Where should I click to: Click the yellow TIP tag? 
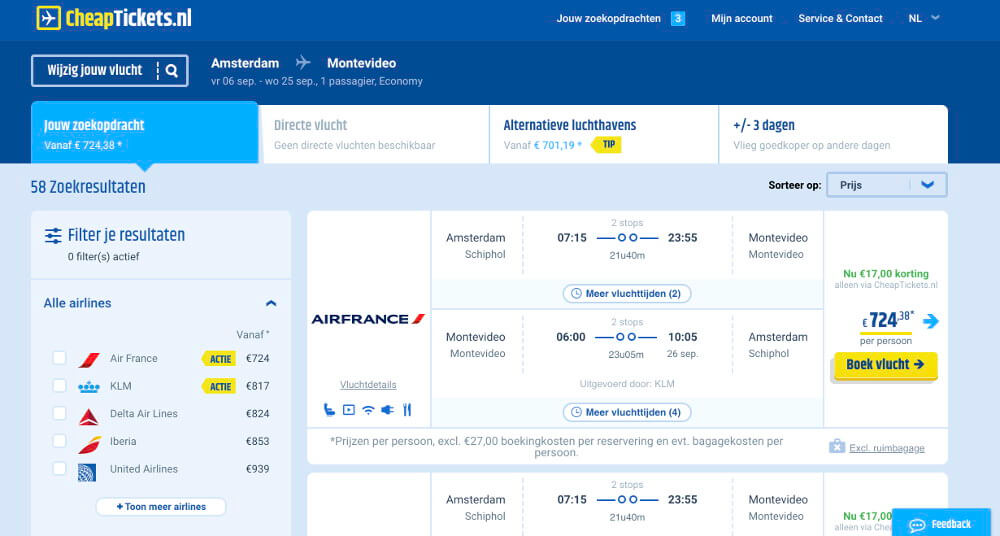(x=607, y=145)
